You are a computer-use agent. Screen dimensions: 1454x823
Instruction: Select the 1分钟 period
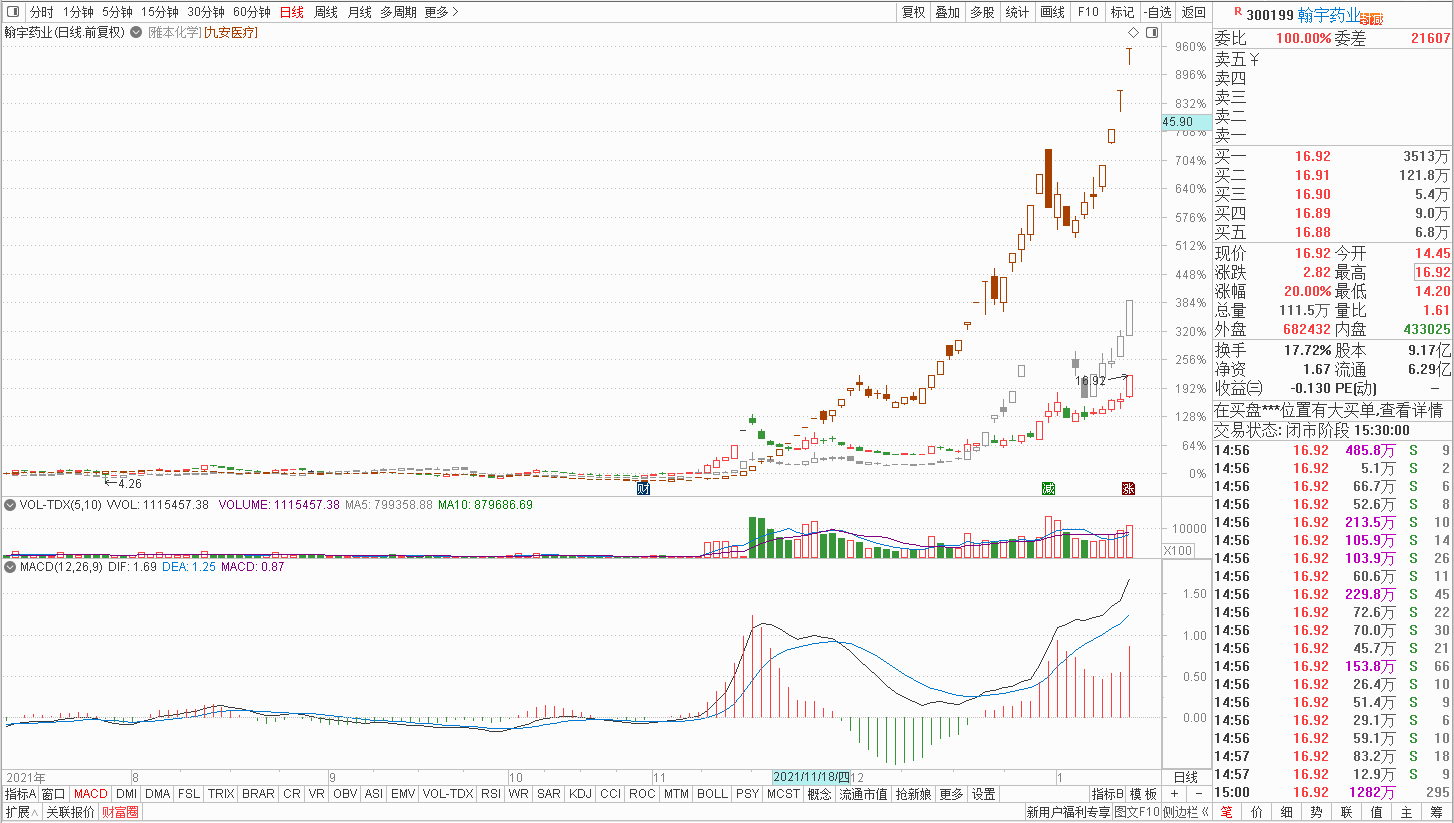click(x=78, y=12)
